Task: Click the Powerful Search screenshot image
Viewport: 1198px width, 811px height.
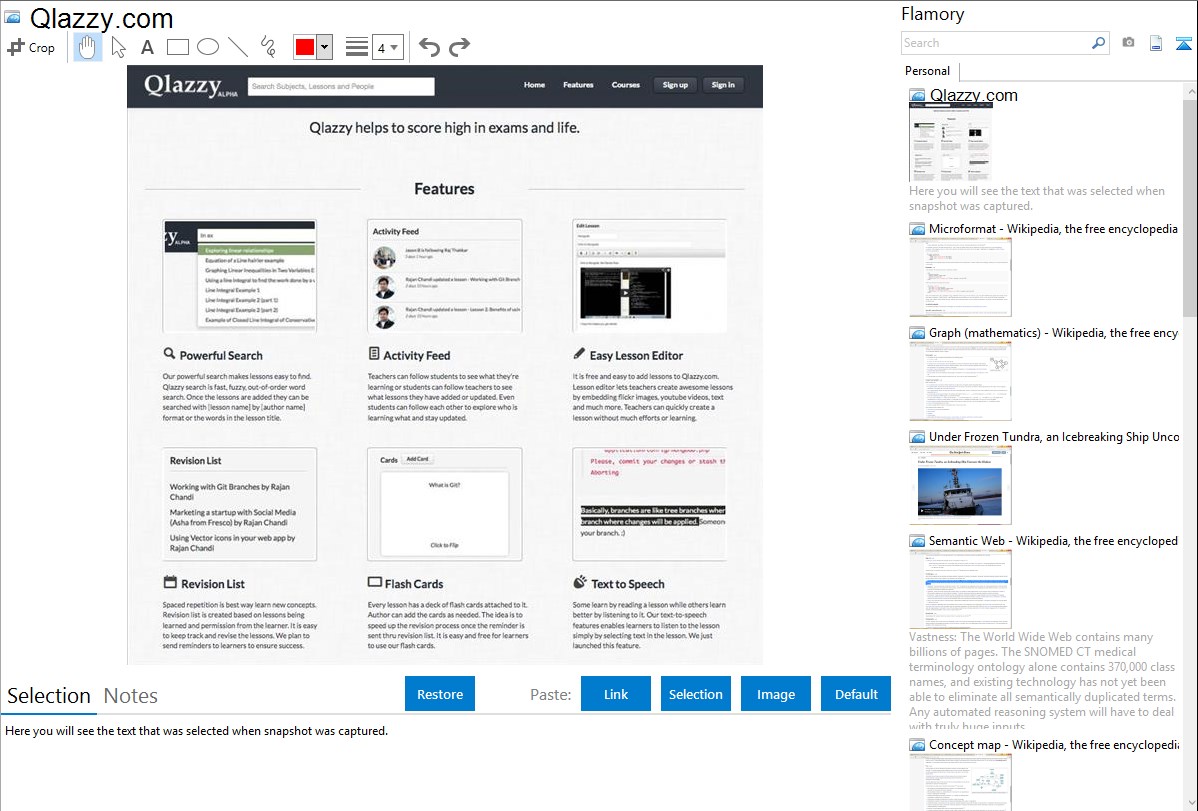Action: [x=239, y=276]
